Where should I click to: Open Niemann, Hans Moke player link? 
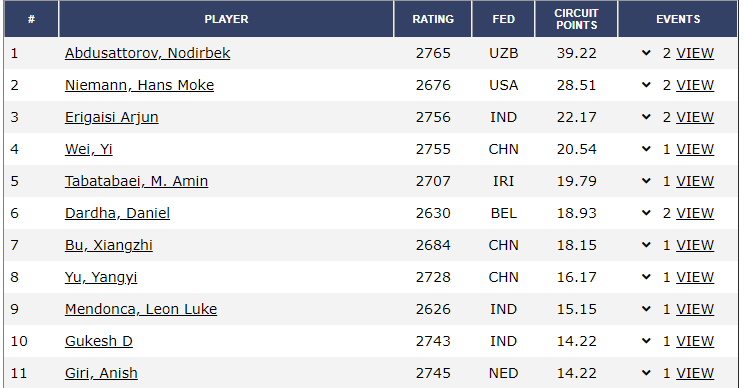pyautogui.click(x=140, y=85)
